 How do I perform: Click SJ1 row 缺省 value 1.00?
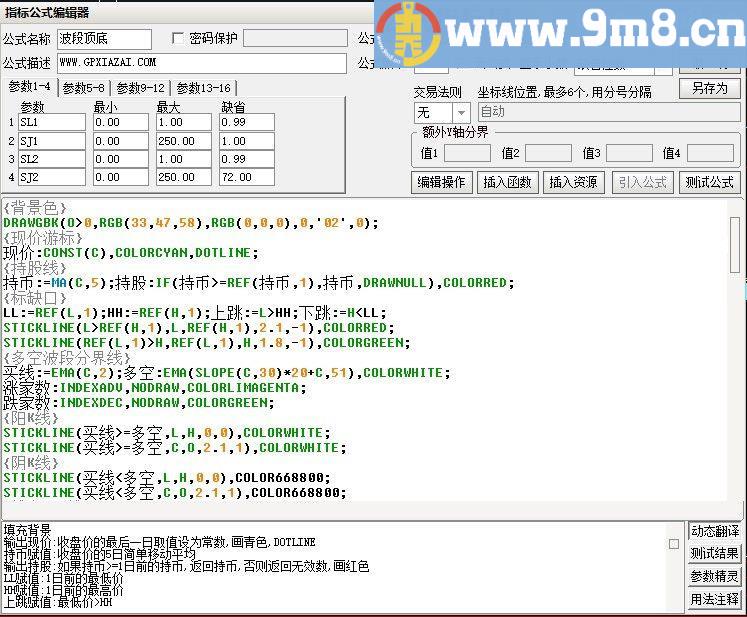coord(247,141)
